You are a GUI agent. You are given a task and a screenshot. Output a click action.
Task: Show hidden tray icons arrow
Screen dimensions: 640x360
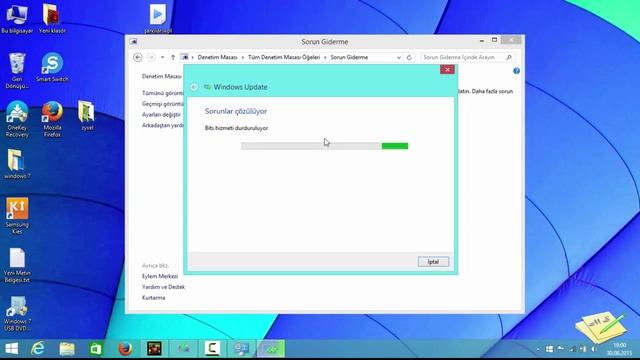[538, 349]
